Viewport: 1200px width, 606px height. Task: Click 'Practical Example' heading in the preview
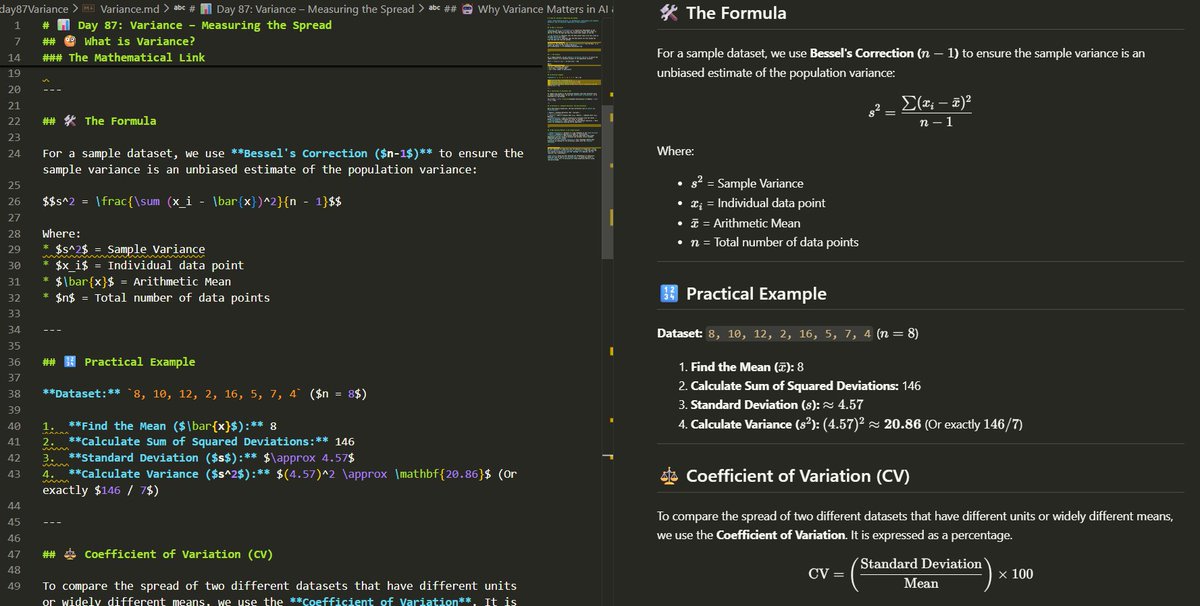click(756, 294)
